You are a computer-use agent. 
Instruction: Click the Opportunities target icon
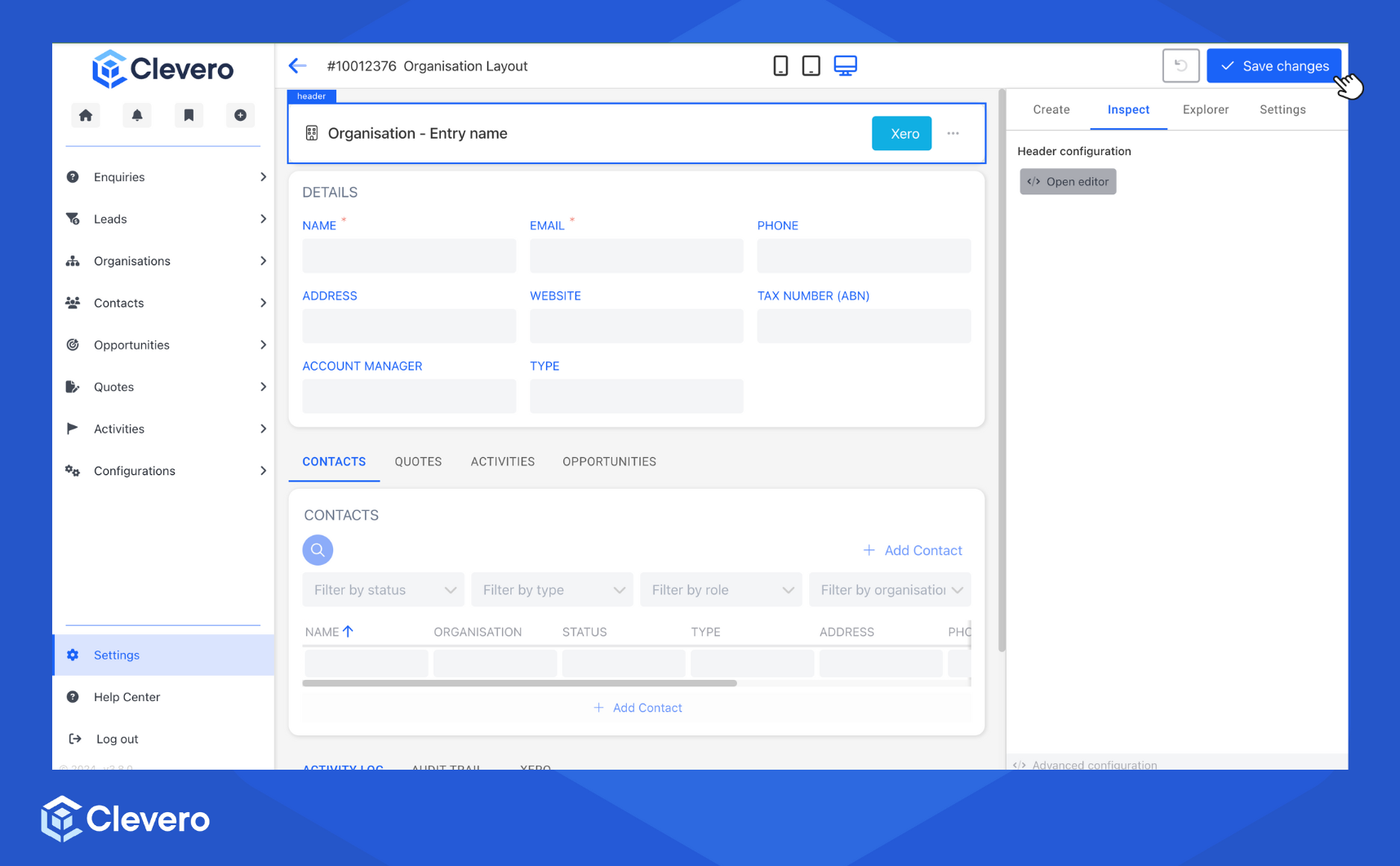(73, 344)
